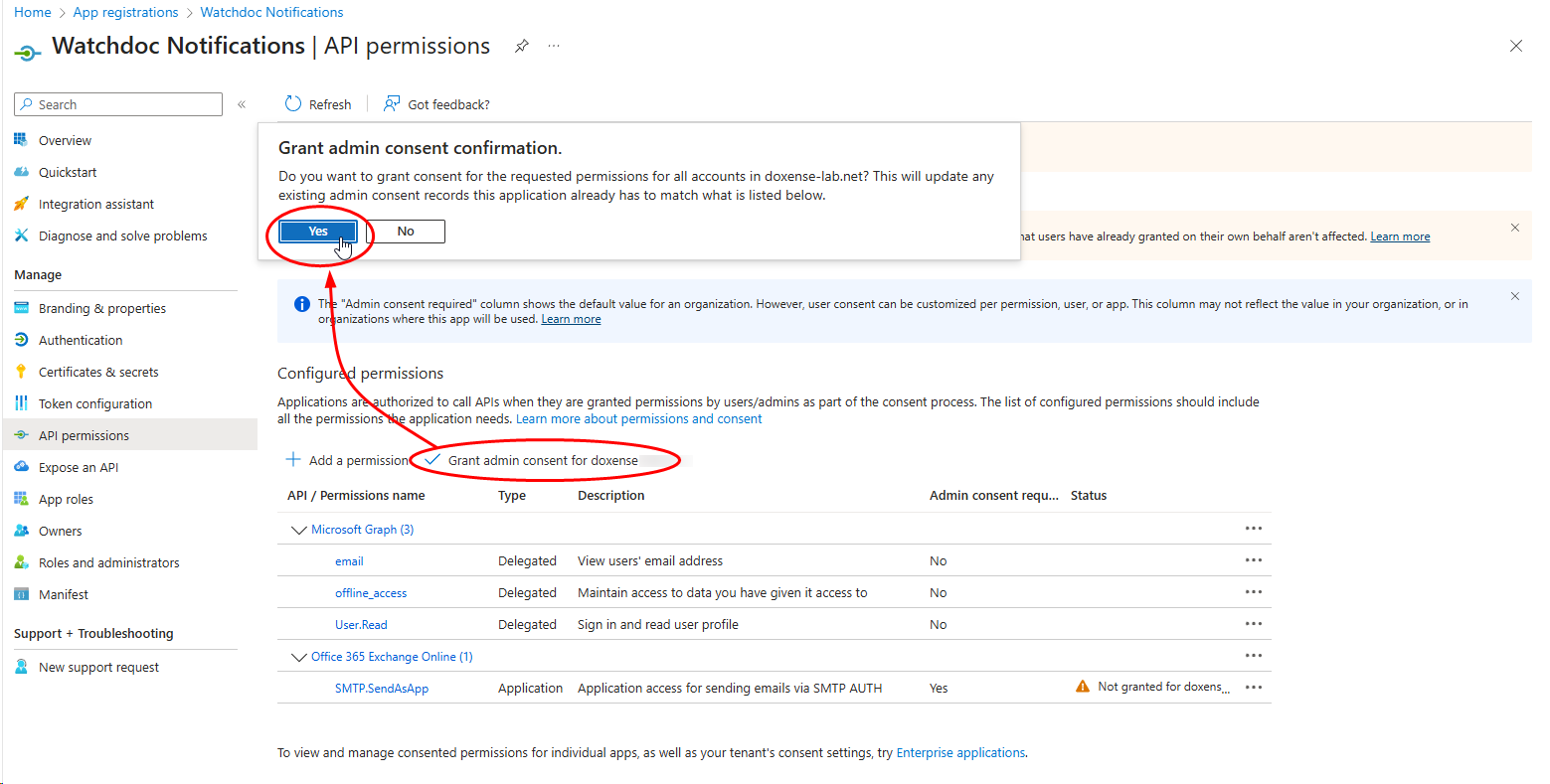1550x784 pixels.
Task: Close the API permissions blade
Action: [1516, 46]
